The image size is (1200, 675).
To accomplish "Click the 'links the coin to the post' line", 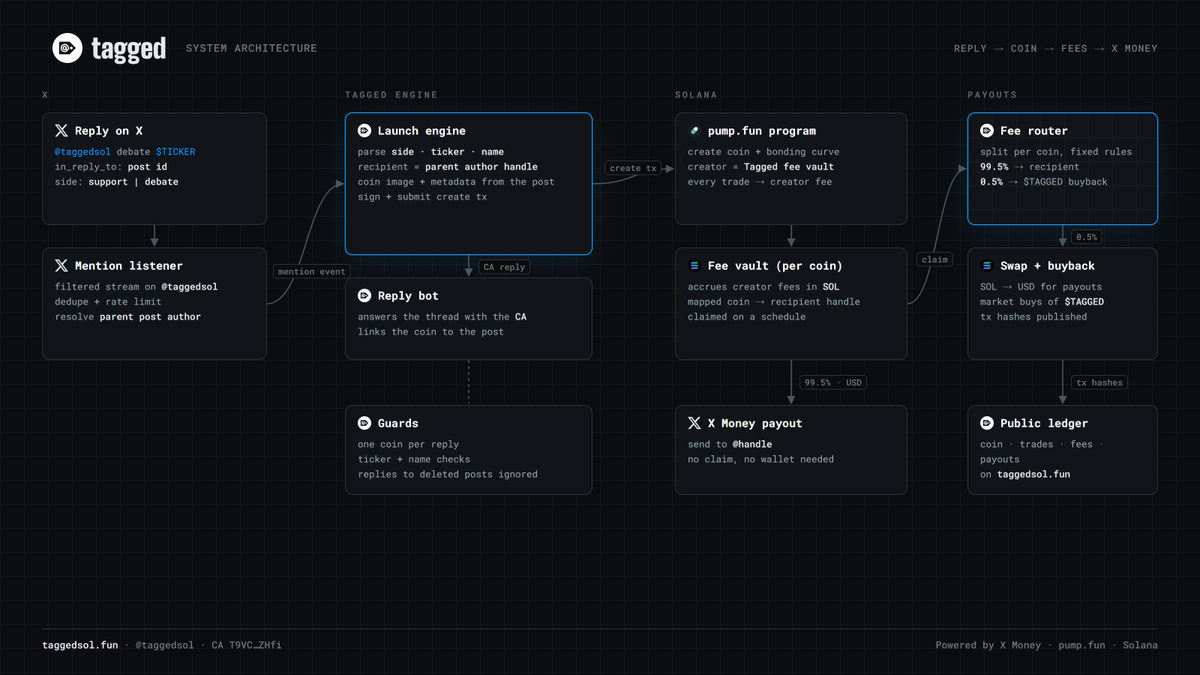I will pos(430,332).
